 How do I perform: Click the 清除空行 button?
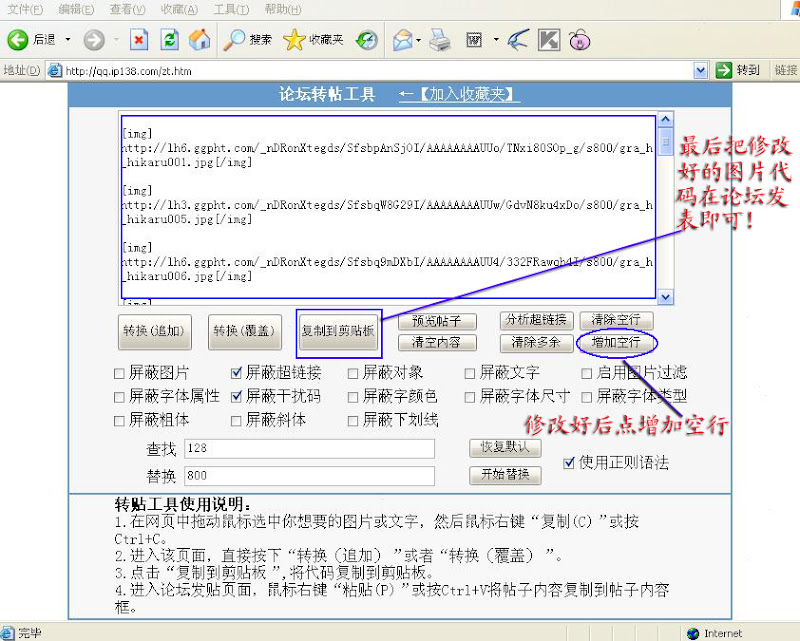coord(616,320)
